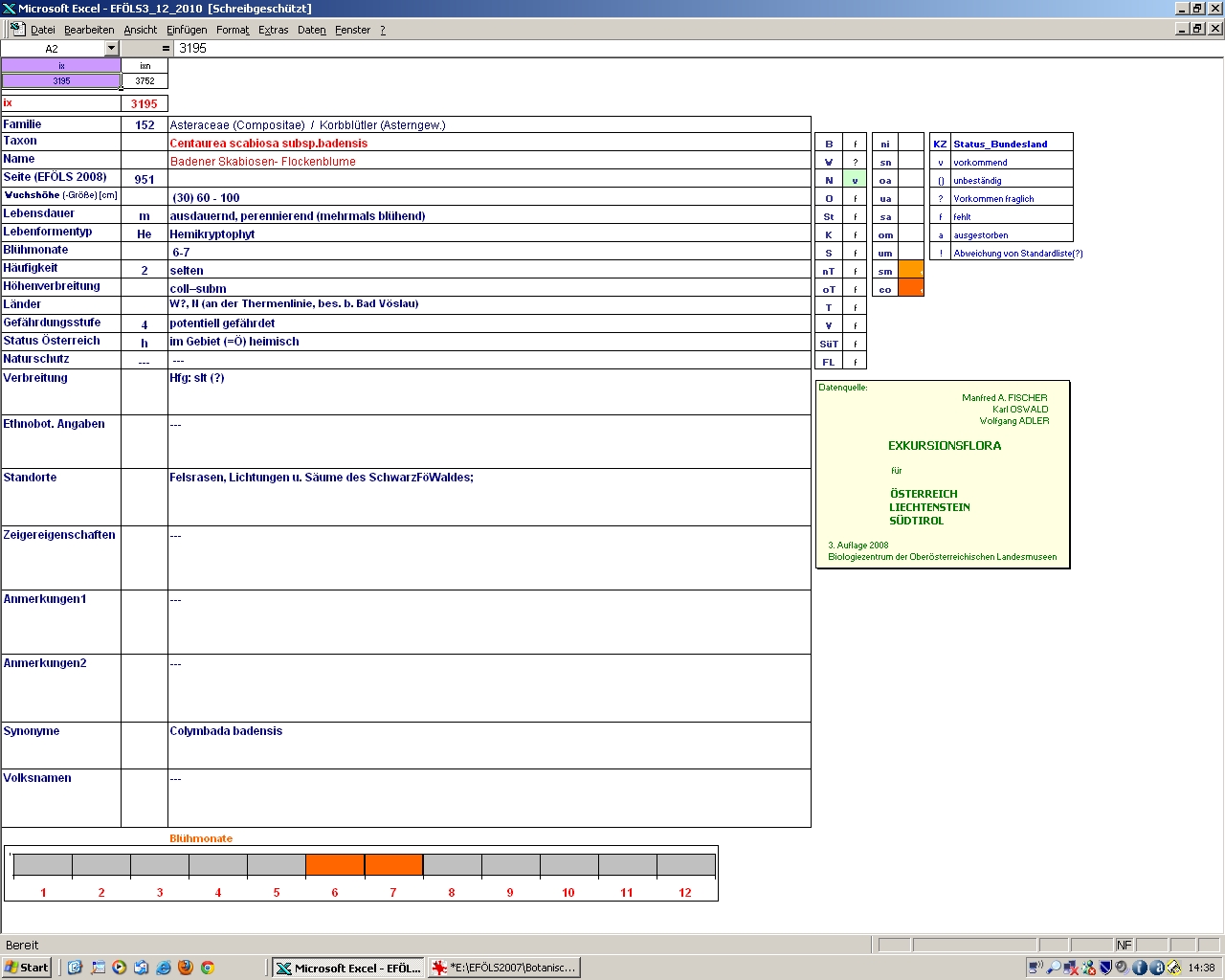Click the NF indicator in status bar
Image resolution: width=1225 pixels, height=980 pixels.
[1125, 945]
